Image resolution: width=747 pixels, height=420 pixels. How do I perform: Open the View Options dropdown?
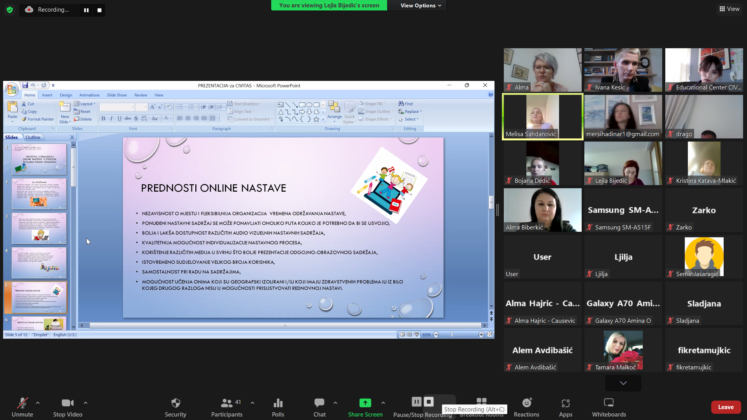pyautogui.click(x=421, y=5)
